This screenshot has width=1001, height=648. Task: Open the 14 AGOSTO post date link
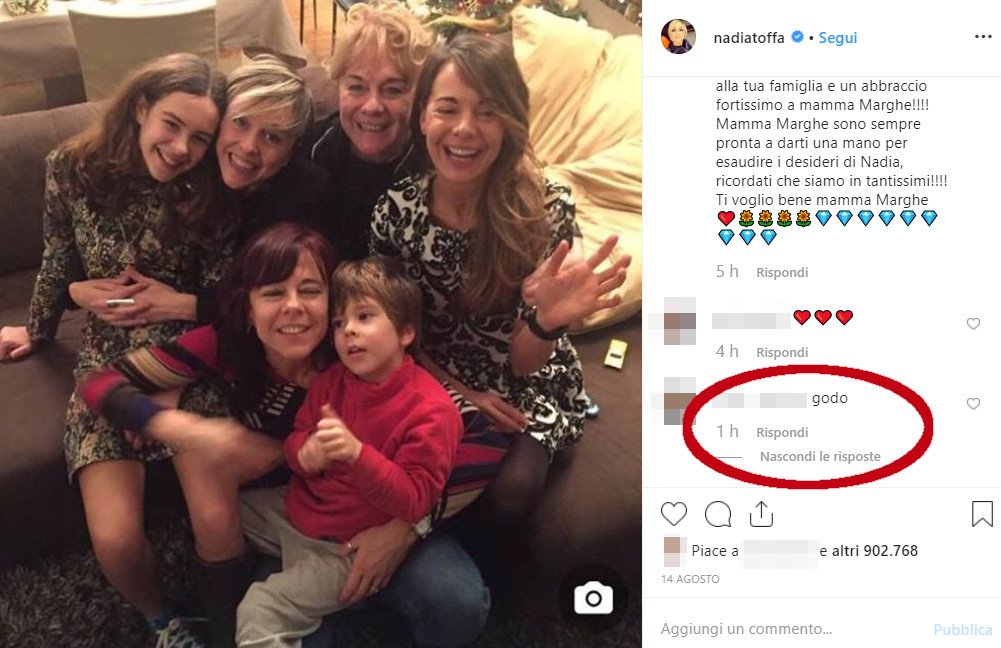[x=690, y=579]
